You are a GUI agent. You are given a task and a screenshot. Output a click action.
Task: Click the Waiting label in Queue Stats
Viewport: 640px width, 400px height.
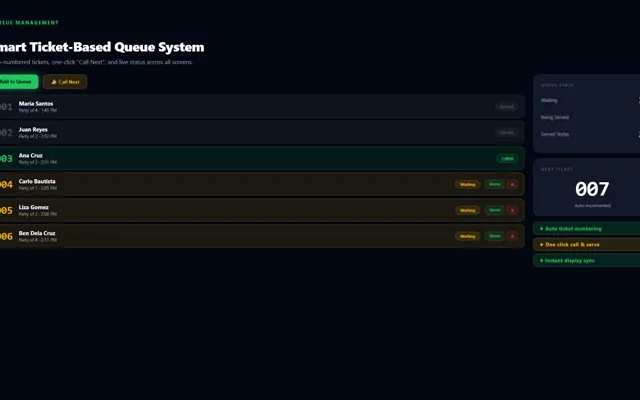click(549, 100)
